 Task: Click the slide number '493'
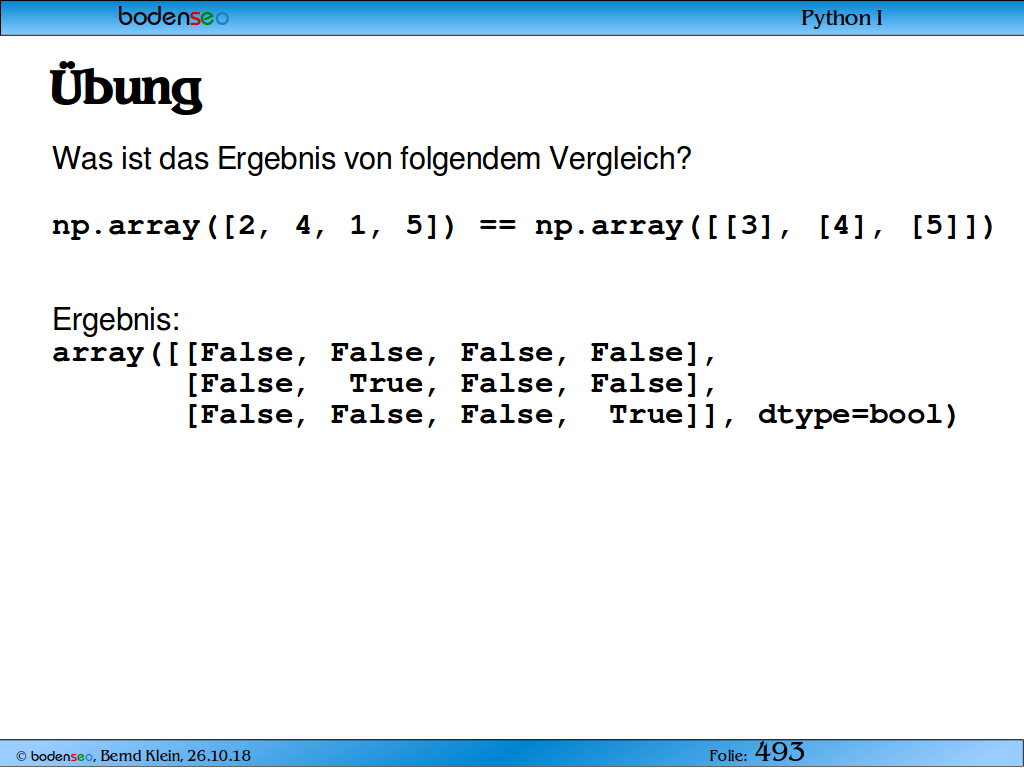[x=779, y=752]
